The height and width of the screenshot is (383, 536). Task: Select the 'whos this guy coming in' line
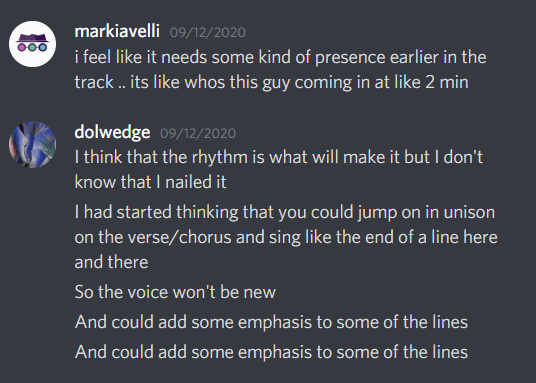[x=271, y=82]
